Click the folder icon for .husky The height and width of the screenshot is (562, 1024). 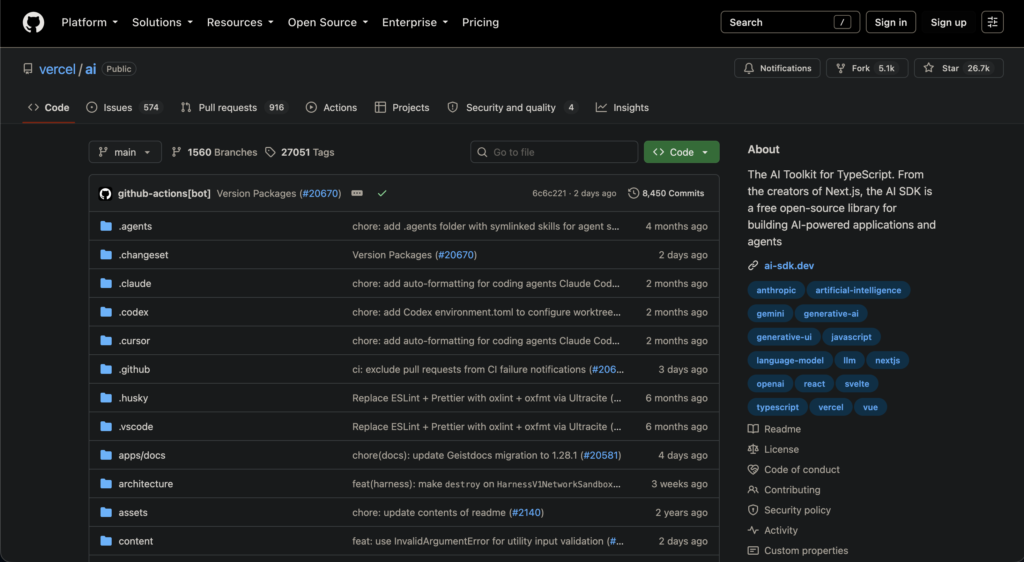[x=106, y=398]
